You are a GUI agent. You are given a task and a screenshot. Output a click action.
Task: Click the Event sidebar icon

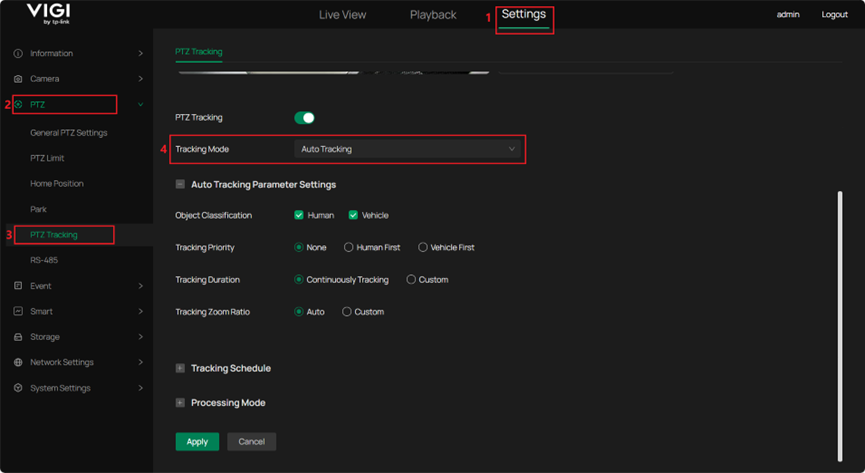click(x=18, y=286)
